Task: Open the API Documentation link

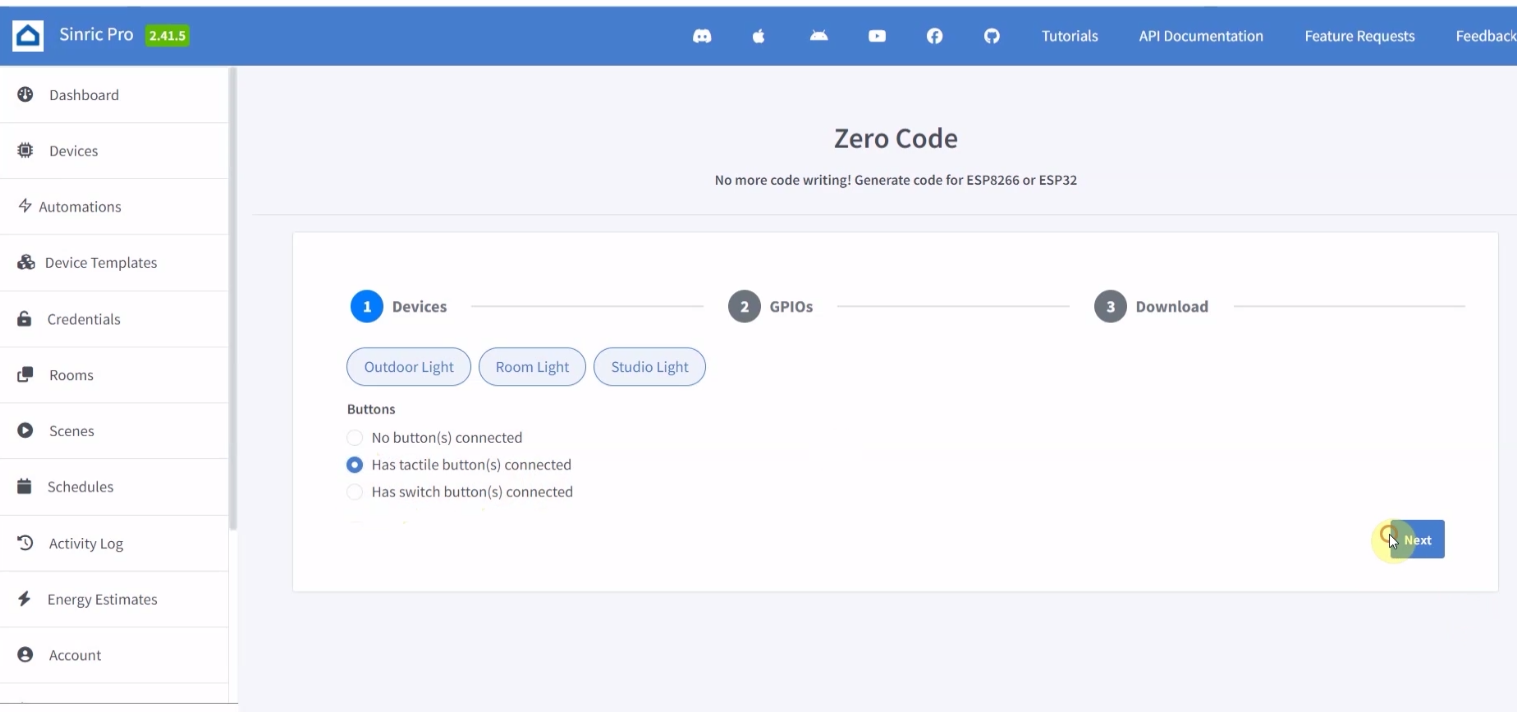Action: [x=1199, y=36]
